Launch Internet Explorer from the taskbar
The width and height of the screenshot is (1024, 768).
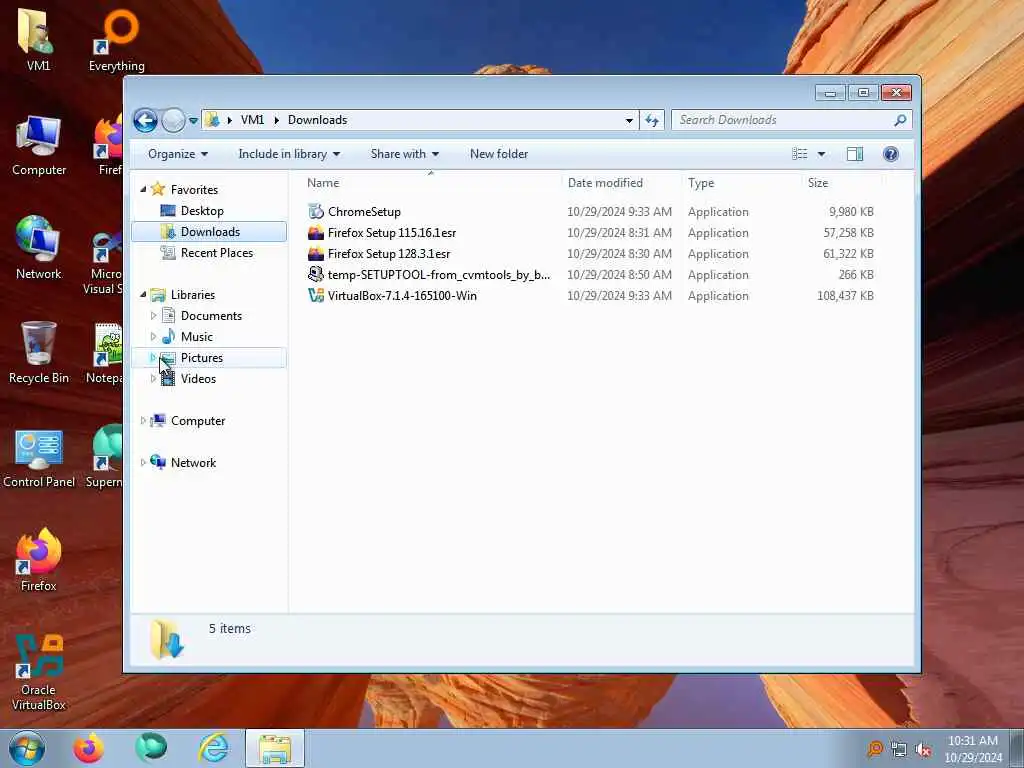(214, 748)
